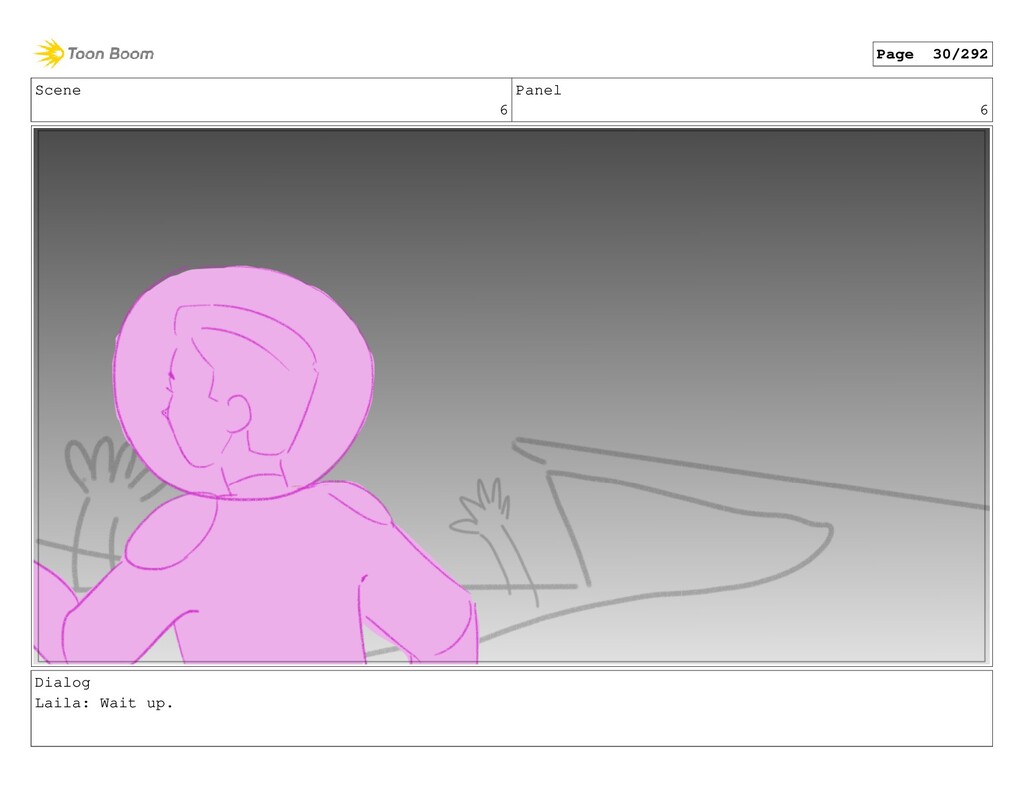1024x793 pixels.
Task: Select scene number 6 value
Action: [504, 110]
